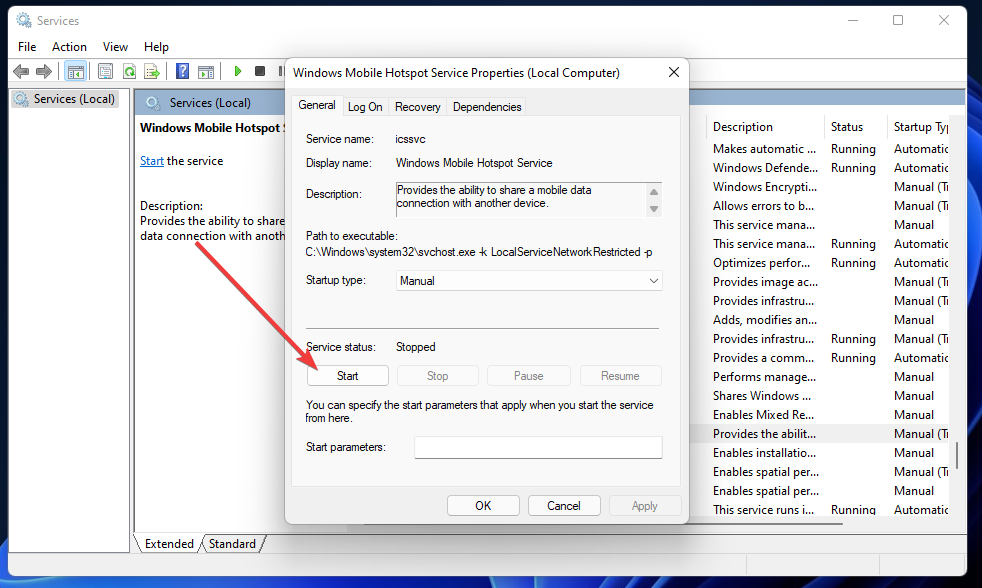Toggle the Show/Hide Console Tree icon

[x=76, y=71]
